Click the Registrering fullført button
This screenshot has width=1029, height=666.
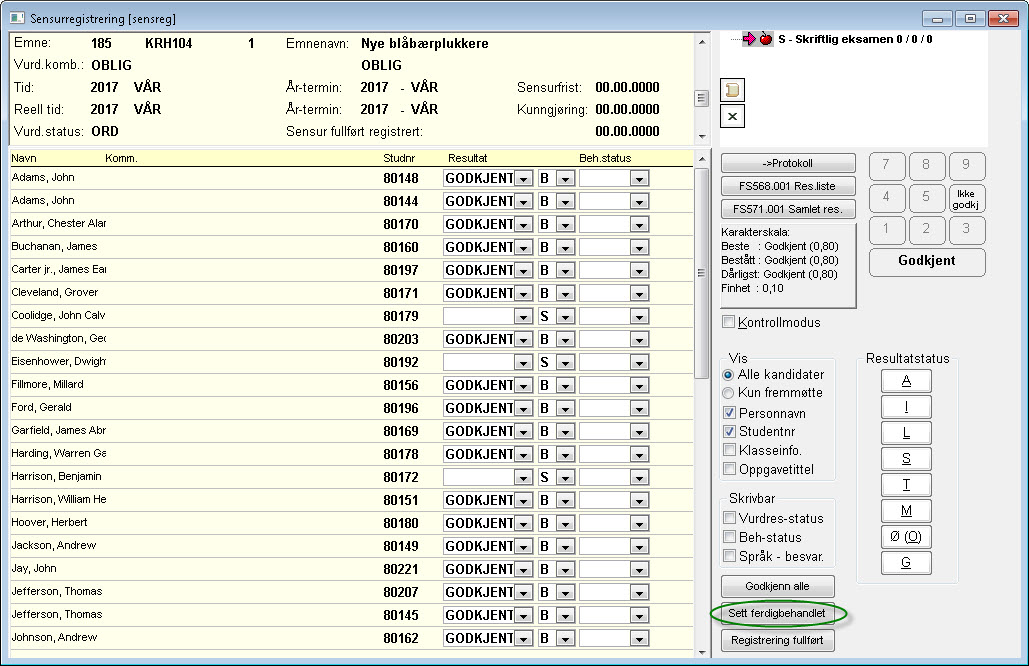(x=778, y=640)
